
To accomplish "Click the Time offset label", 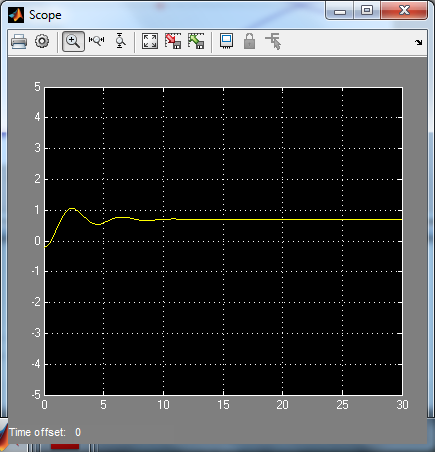I will tap(37, 432).
